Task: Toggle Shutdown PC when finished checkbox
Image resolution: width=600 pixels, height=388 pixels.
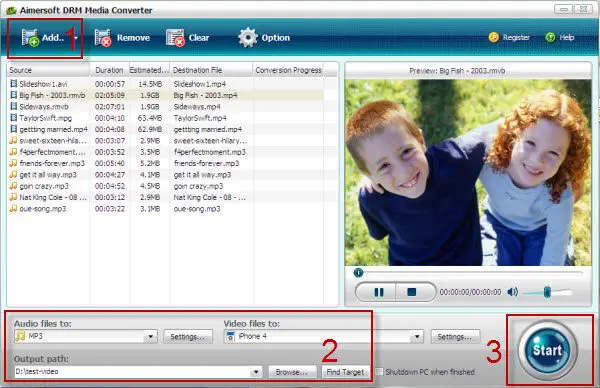Action: (379, 372)
